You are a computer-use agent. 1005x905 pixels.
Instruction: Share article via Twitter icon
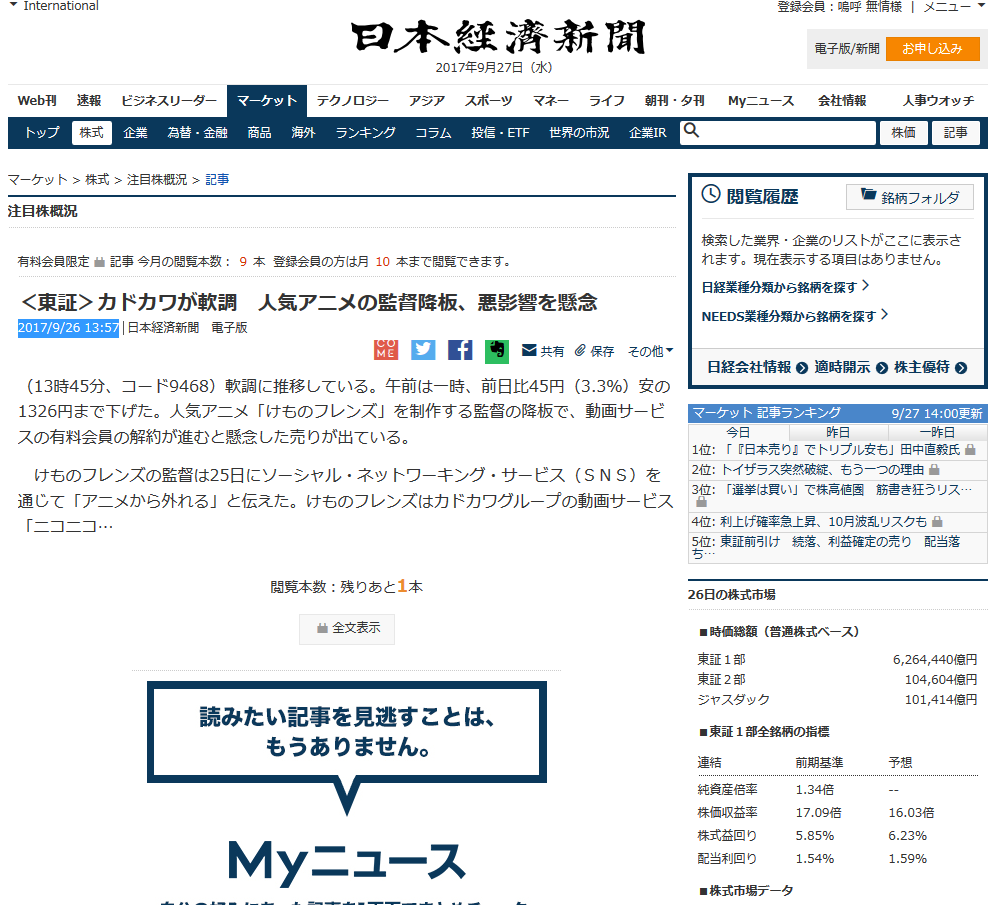coord(423,350)
